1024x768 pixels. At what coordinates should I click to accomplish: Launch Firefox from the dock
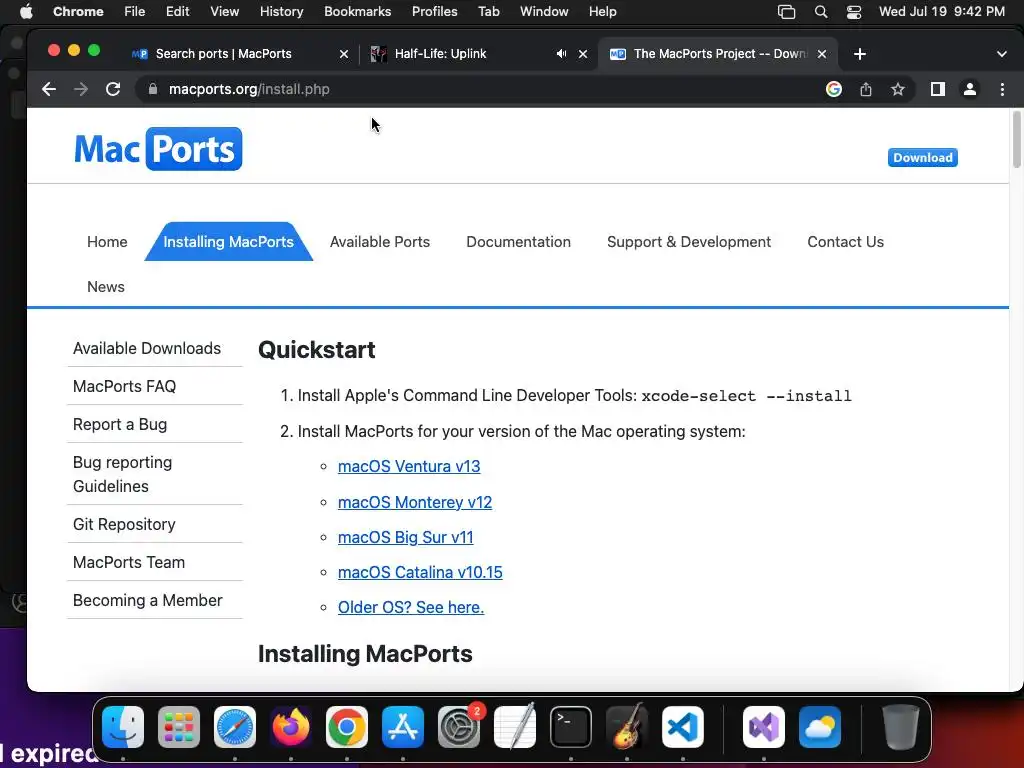291,727
